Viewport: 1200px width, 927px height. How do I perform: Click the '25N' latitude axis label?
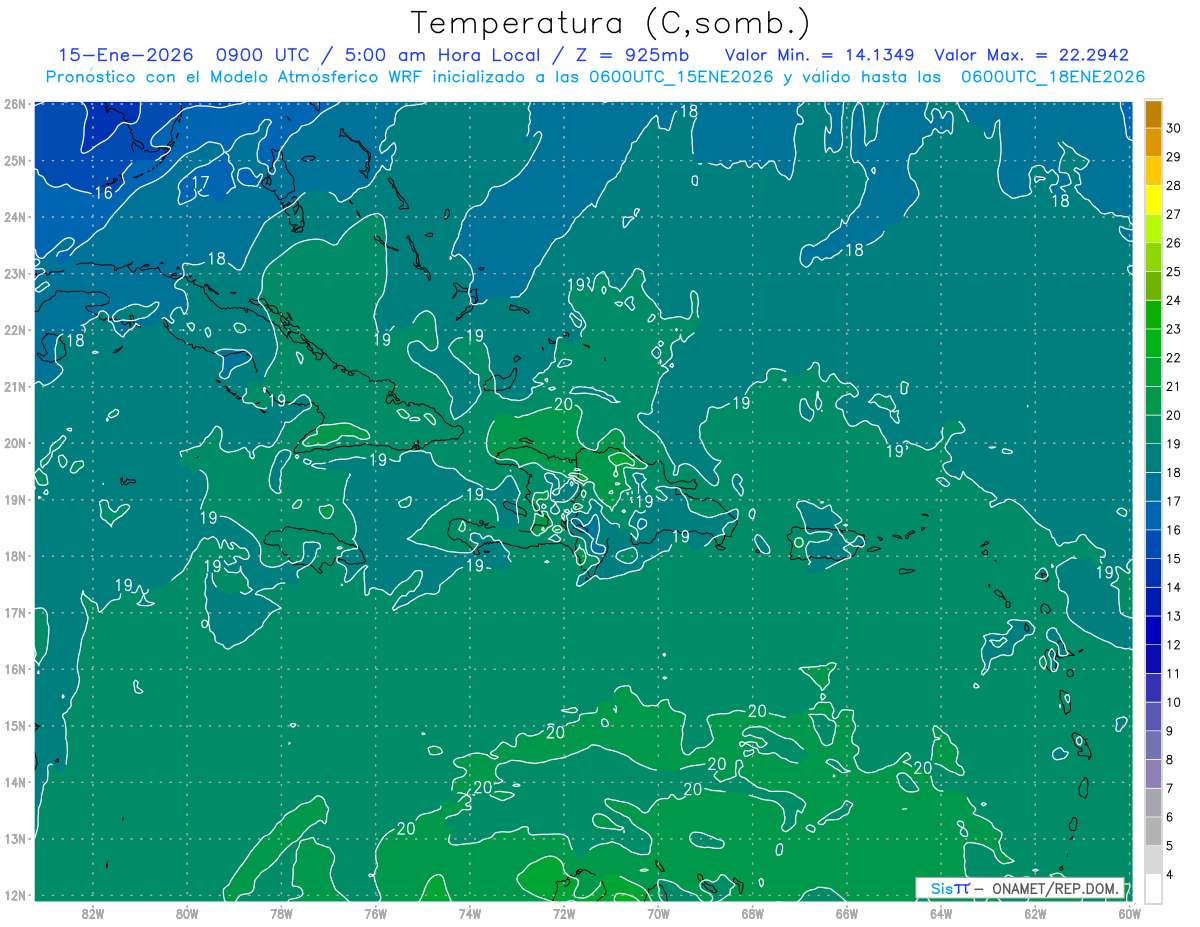click(x=14, y=160)
